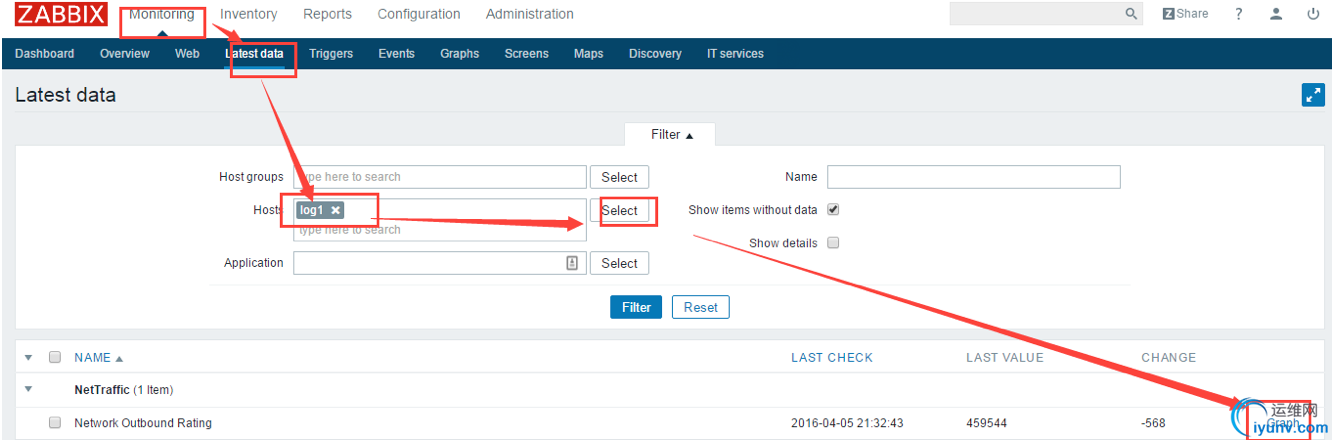Viewport: 1334px width, 444px height.
Task: Uncheck Show items without data
Action: tap(833, 210)
